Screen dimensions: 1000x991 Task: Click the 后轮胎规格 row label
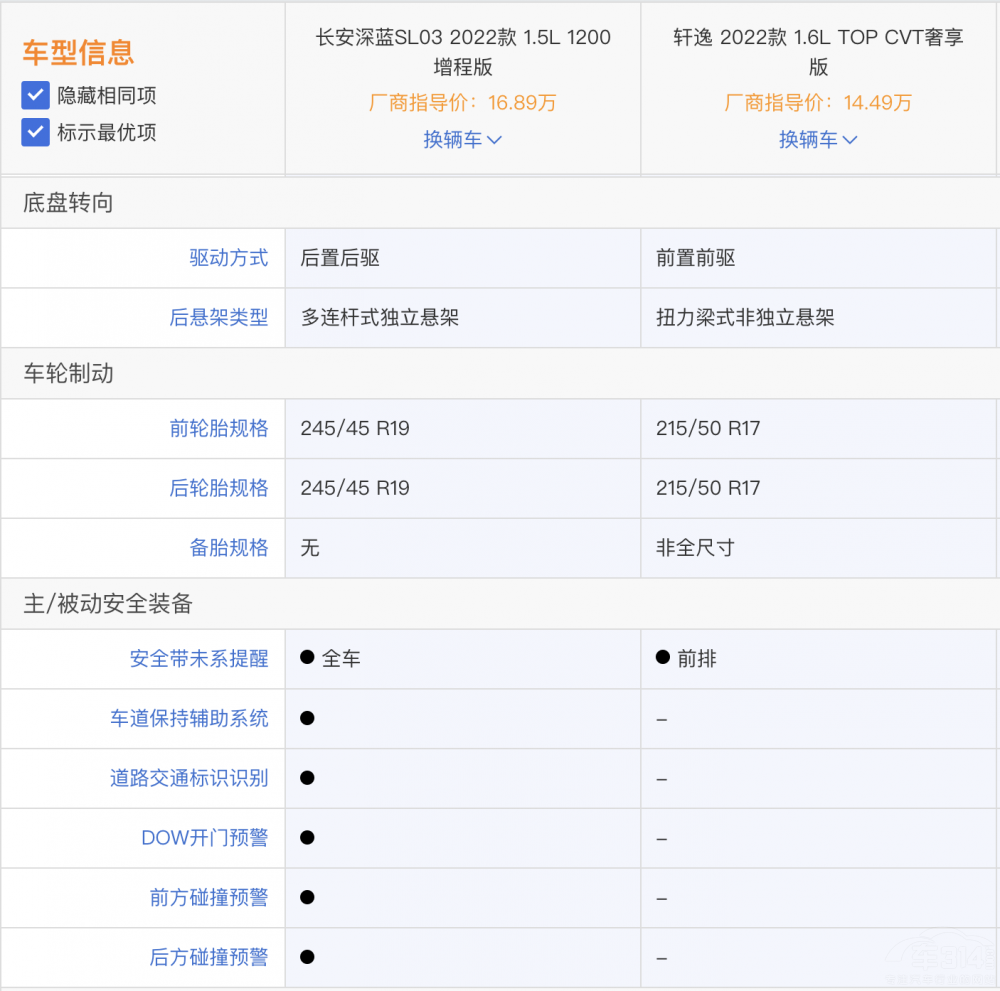click(219, 488)
